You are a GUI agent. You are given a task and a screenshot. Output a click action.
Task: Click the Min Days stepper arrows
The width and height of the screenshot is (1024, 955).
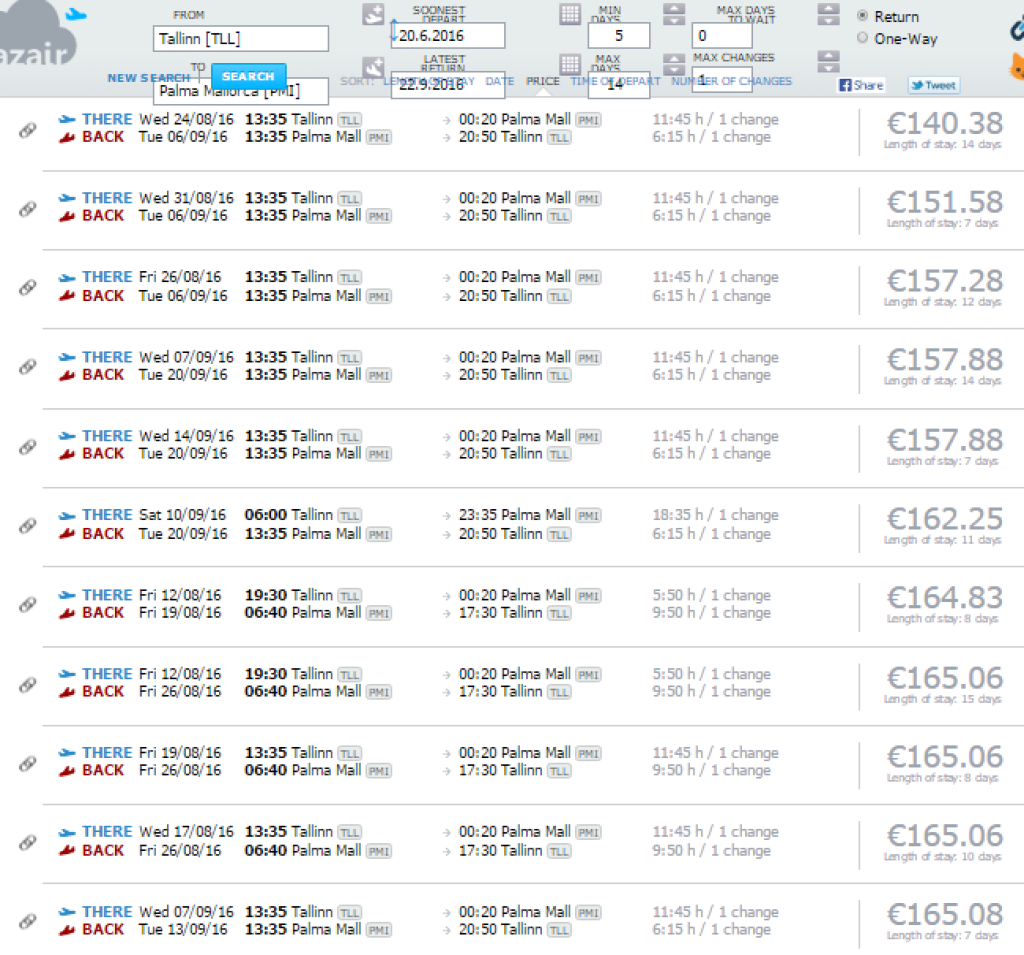pyautogui.click(x=675, y=15)
